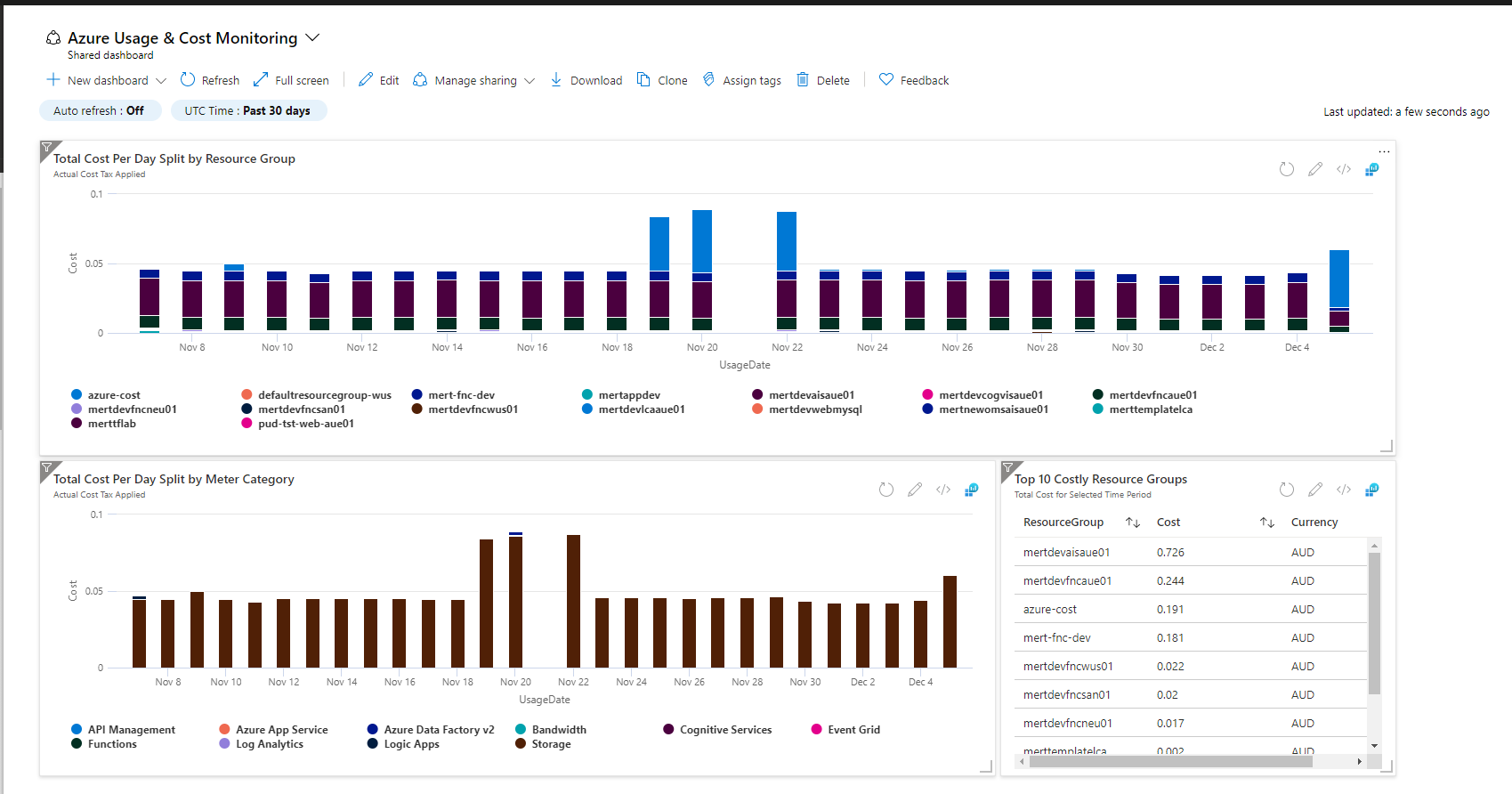Screen dimensions: 1512x794
Task: Sort the table by Cost column arrows
Action: pyautogui.click(x=1267, y=523)
